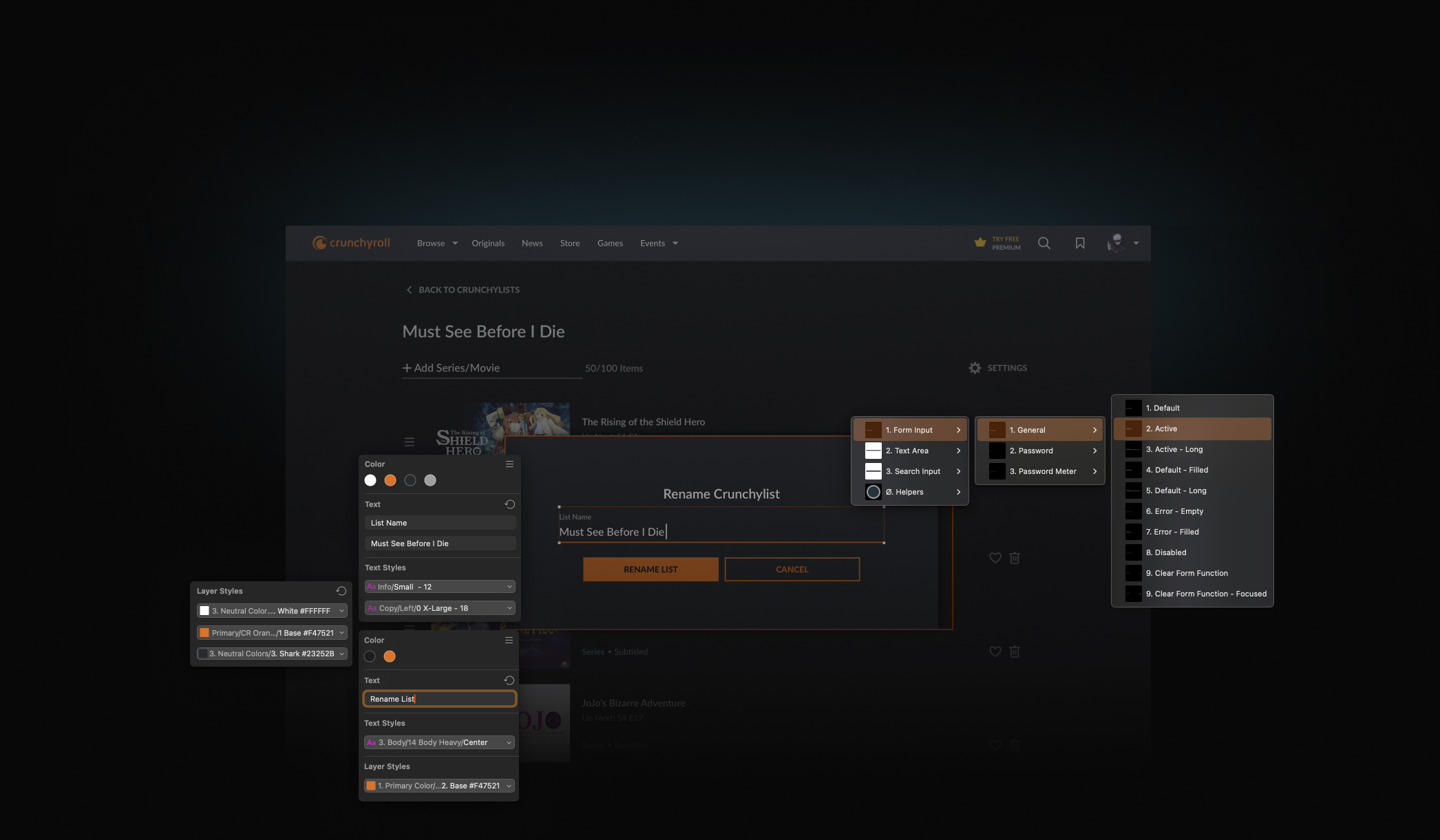Image resolution: width=1440 pixels, height=840 pixels.
Task: Select Ø. Helpers menu entry
Action: (x=910, y=492)
